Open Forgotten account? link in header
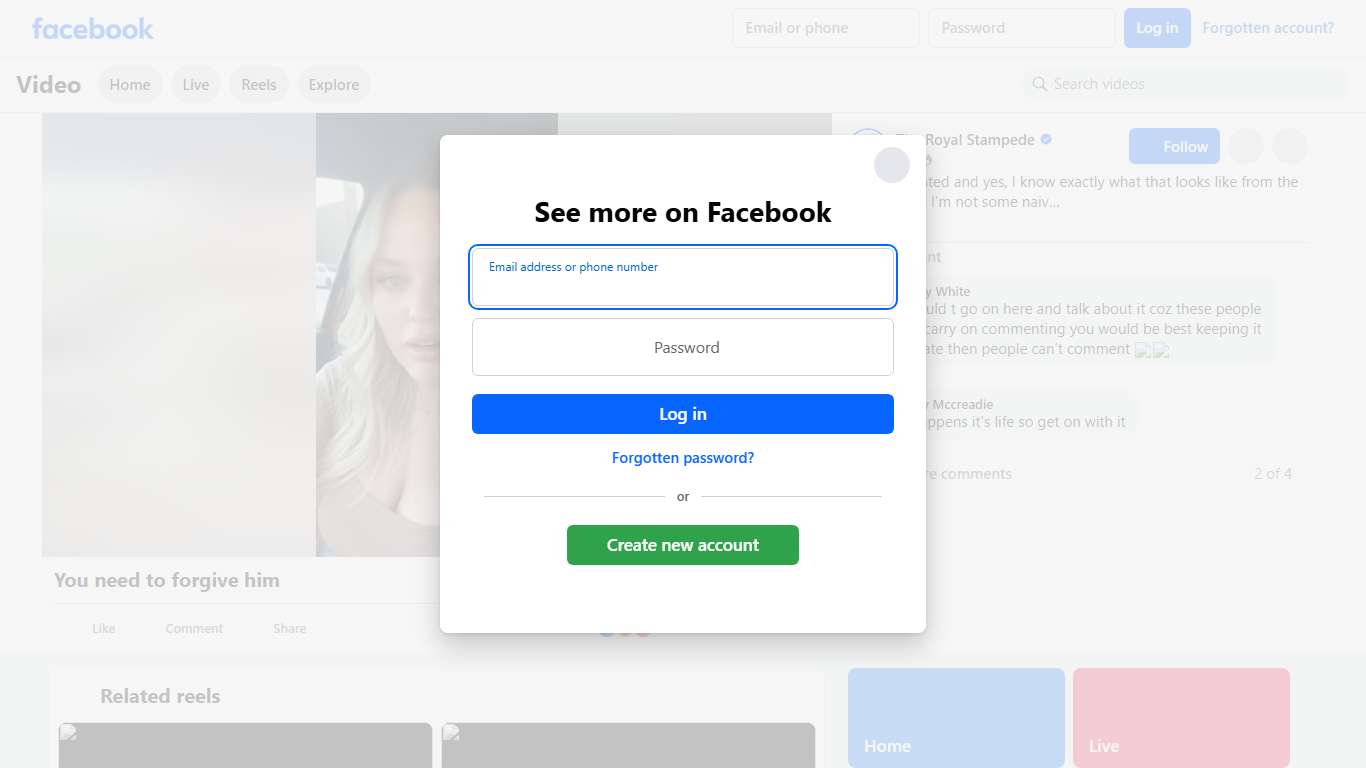 coord(1268,28)
